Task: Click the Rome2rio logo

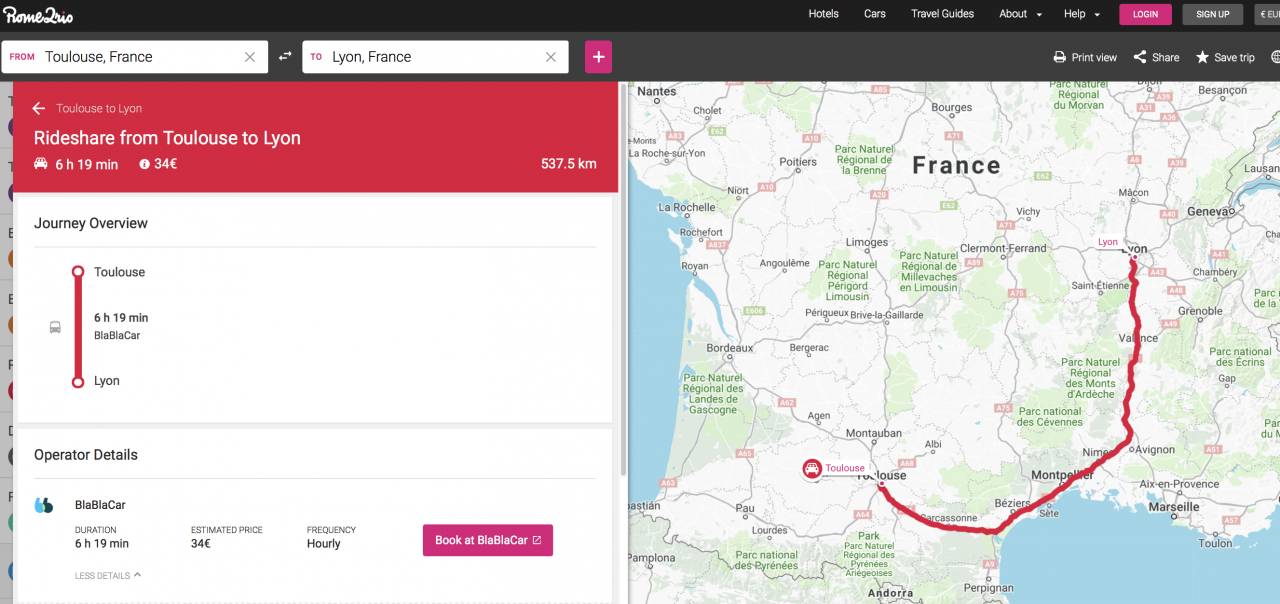Action: tap(38, 15)
